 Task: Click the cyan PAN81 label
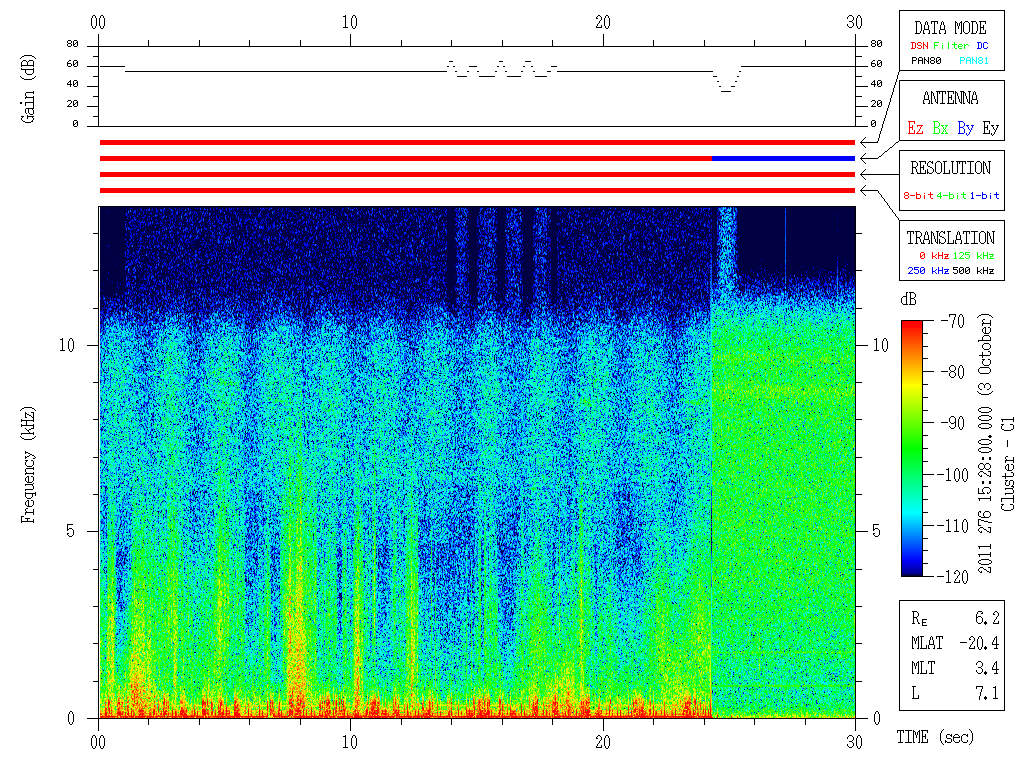pos(974,61)
